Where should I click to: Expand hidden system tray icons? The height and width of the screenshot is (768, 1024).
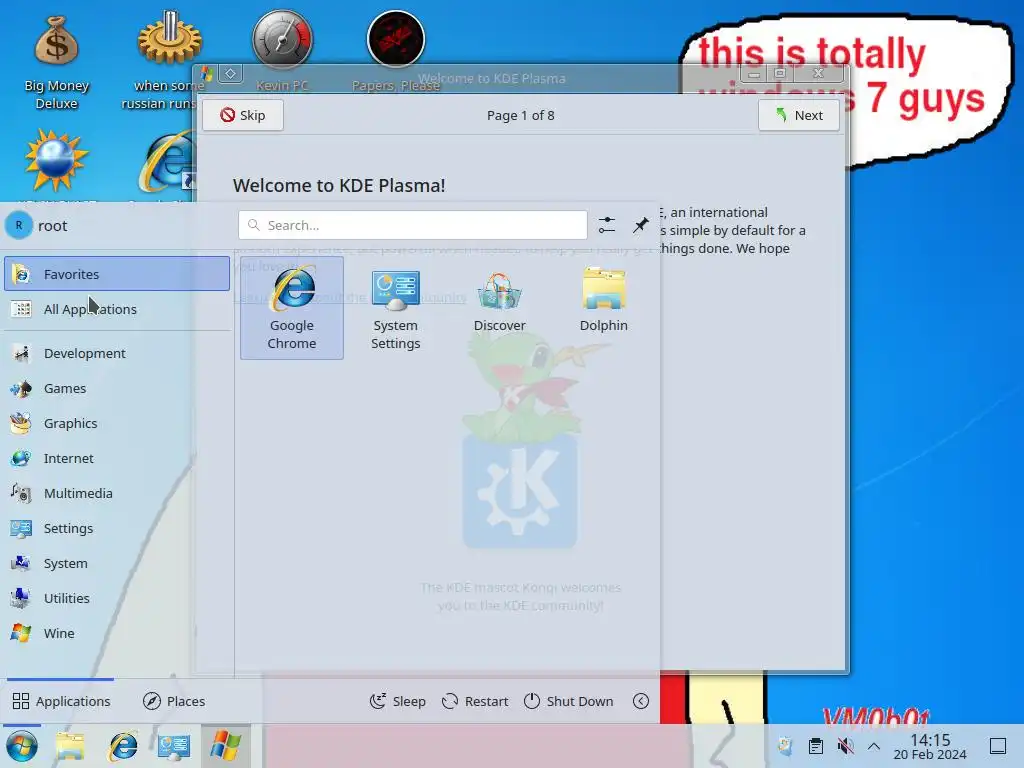point(874,746)
